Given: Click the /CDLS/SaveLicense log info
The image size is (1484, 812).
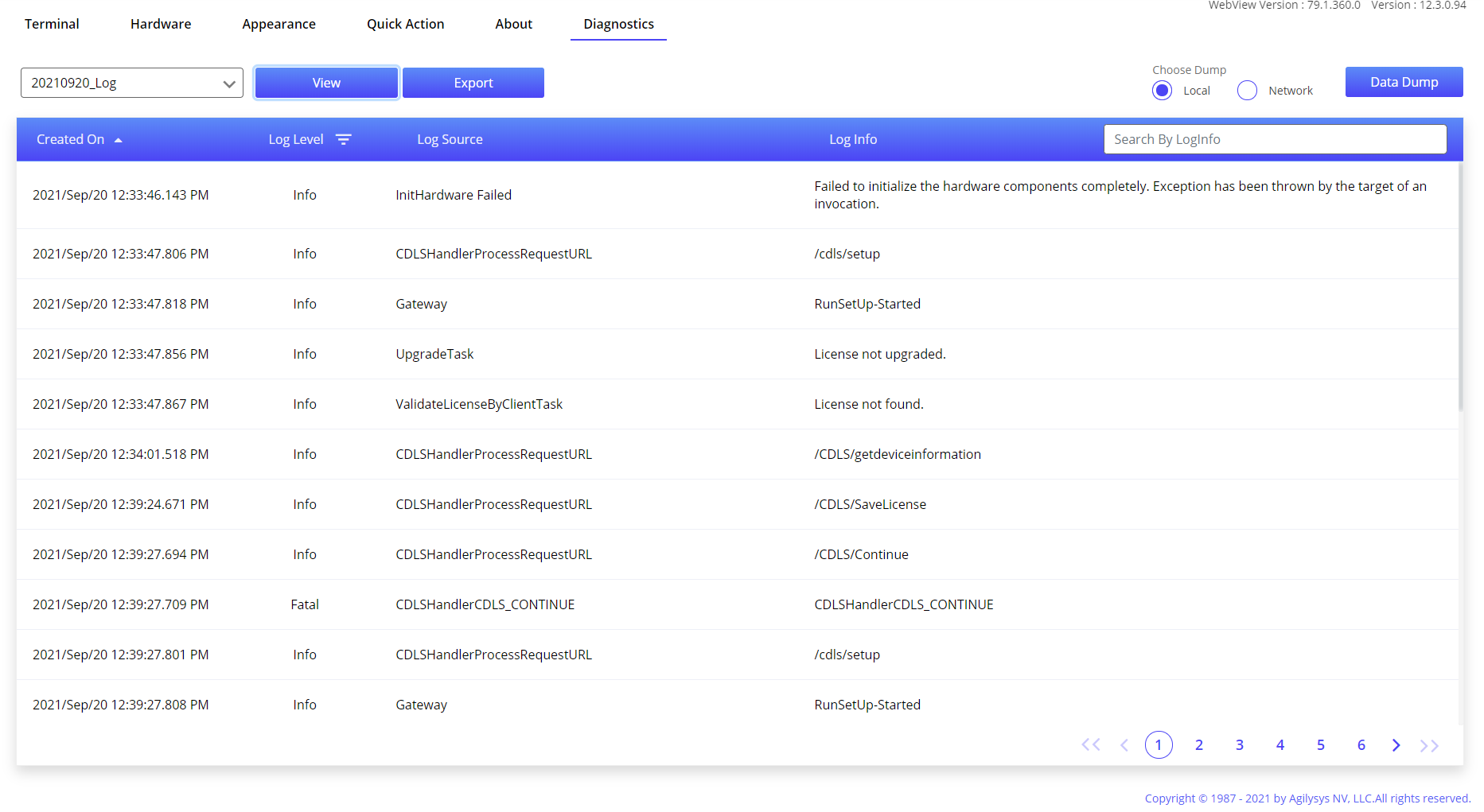Looking at the screenshot, I should (x=871, y=504).
